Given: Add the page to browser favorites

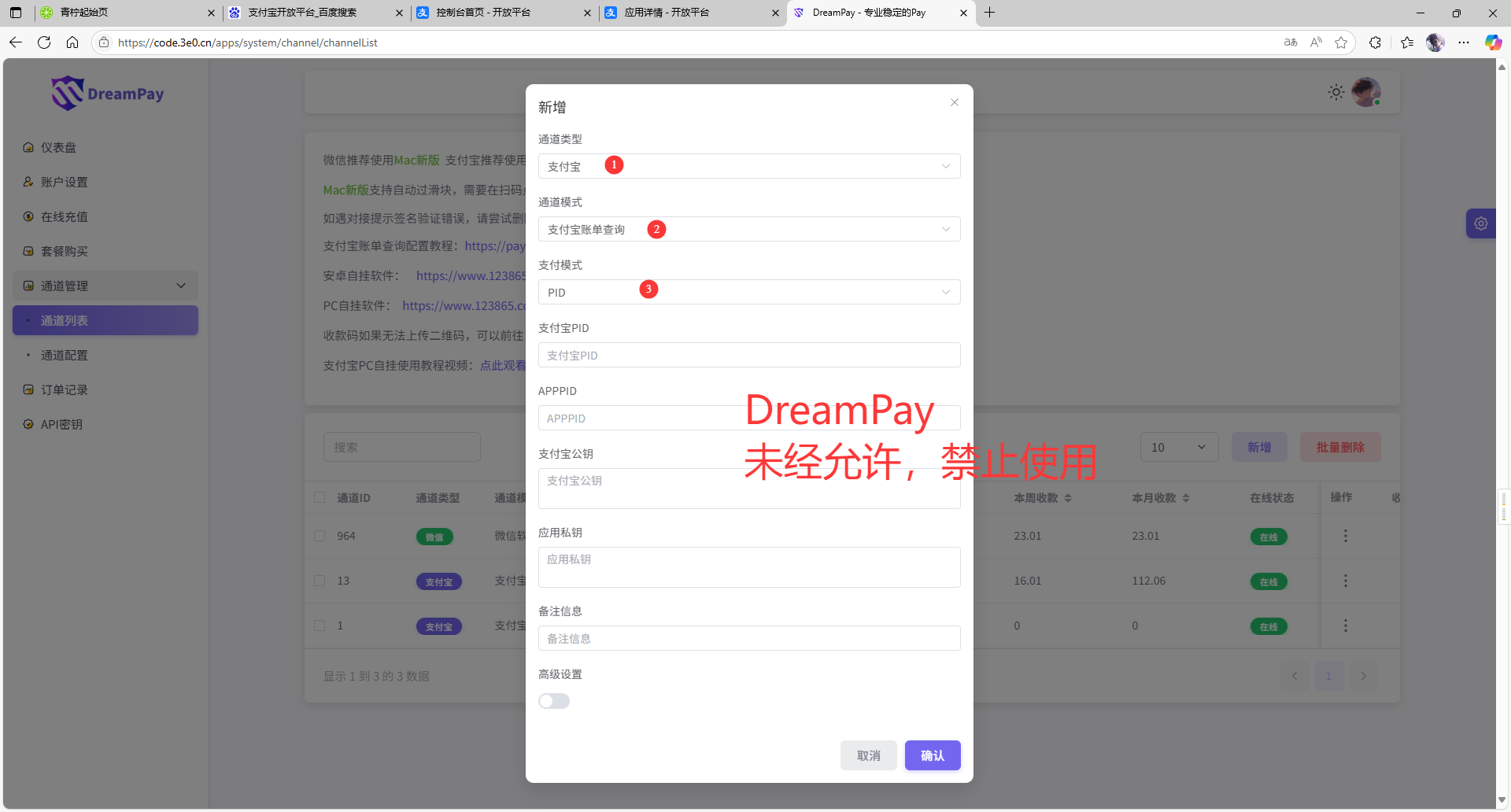Looking at the screenshot, I should coord(1341,42).
